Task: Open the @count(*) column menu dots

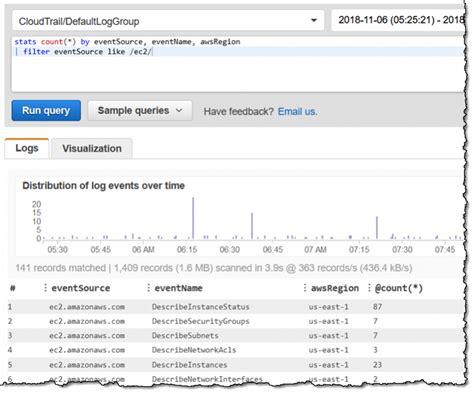Action: click(369, 288)
